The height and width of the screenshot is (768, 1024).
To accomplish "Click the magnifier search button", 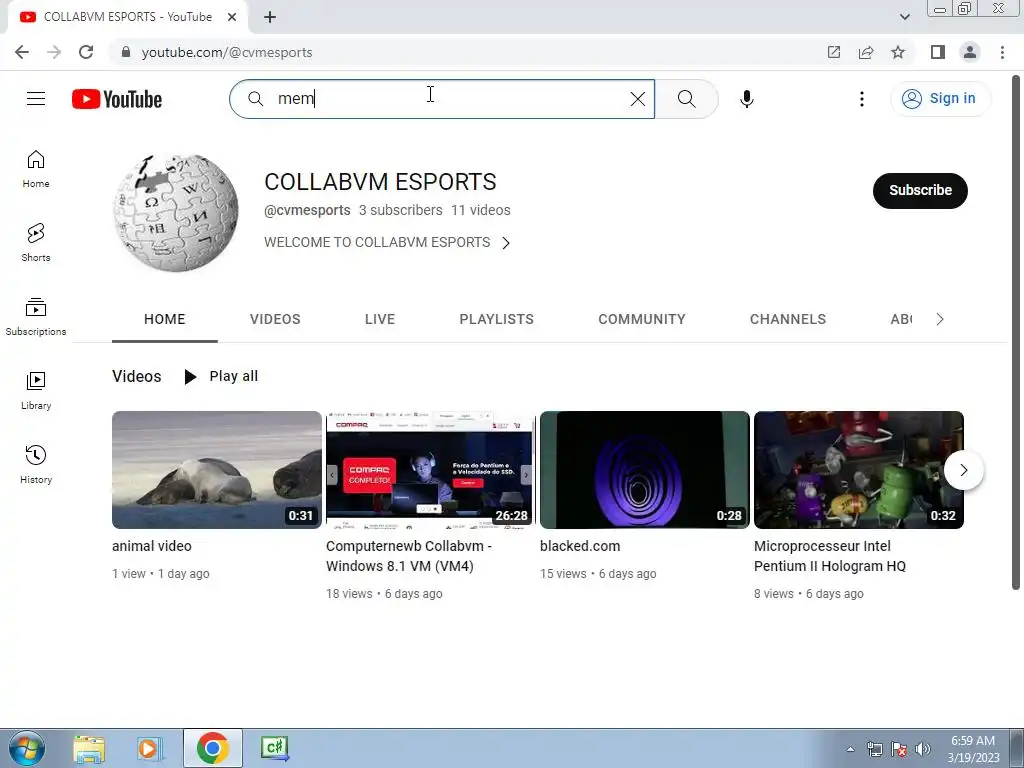I will pyautogui.click(x=686, y=99).
